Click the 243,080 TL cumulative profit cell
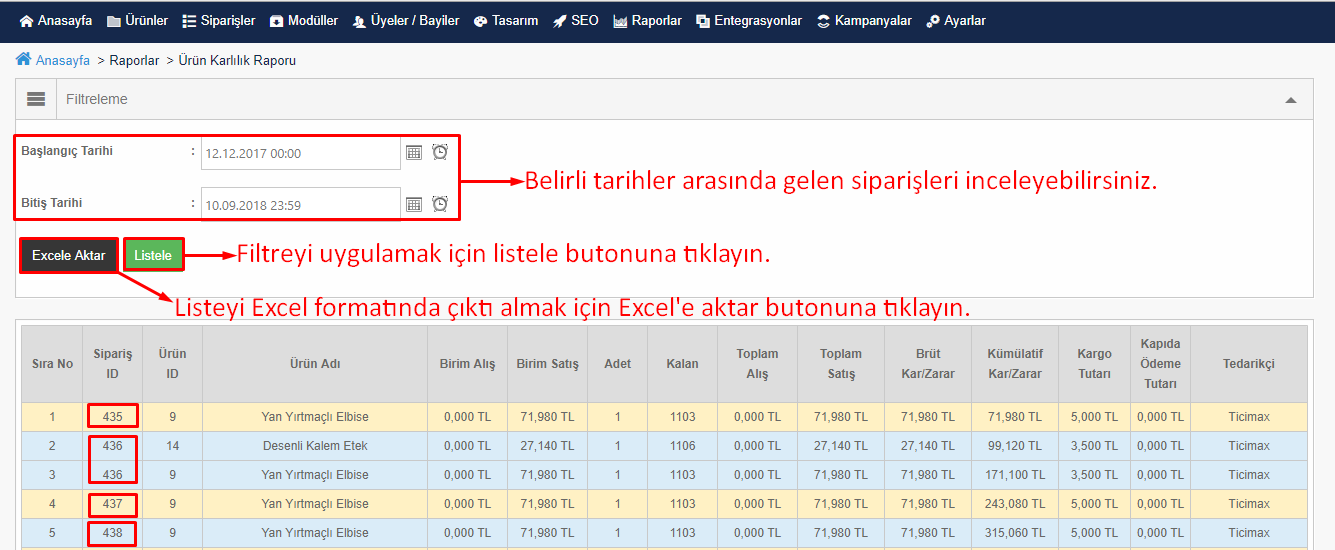 click(x=1015, y=504)
